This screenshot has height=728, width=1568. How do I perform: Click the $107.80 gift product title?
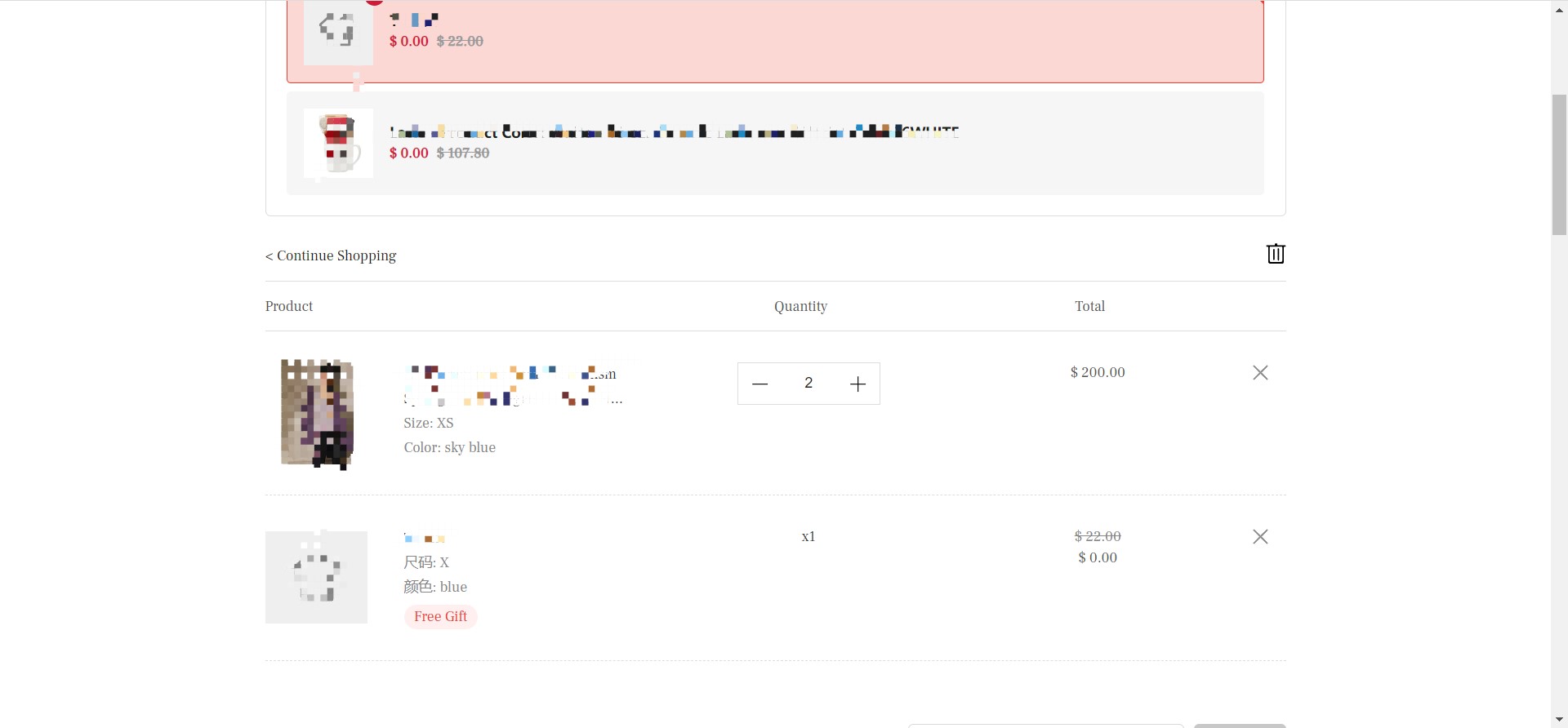click(674, 131)
